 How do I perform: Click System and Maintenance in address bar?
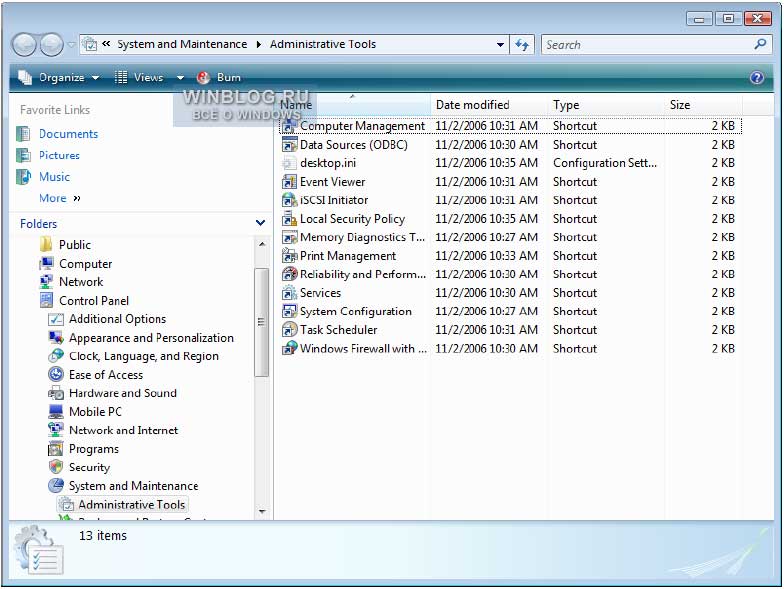coord(182,44)
